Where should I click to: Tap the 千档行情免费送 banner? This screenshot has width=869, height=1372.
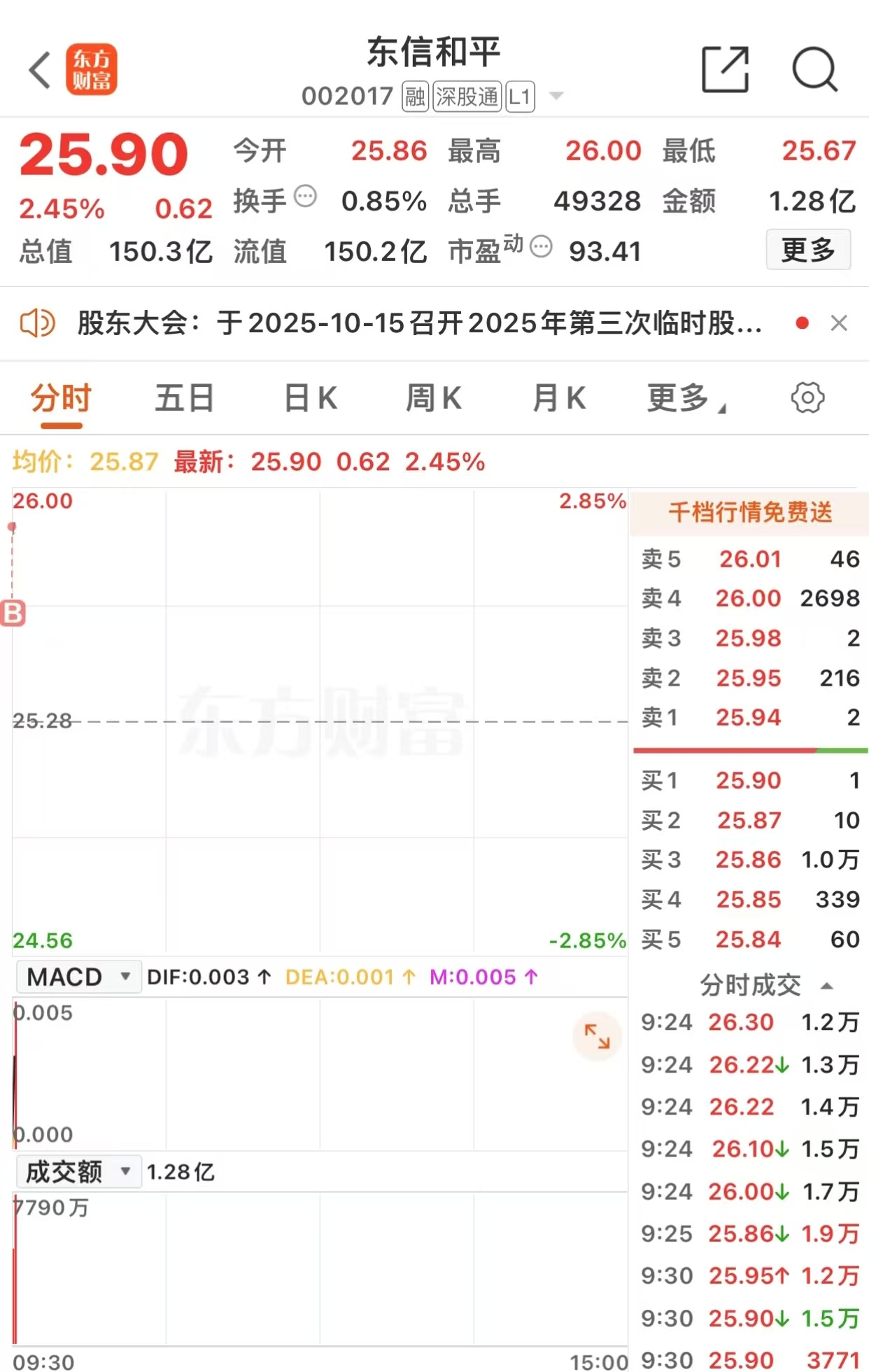tap(749, 512)
